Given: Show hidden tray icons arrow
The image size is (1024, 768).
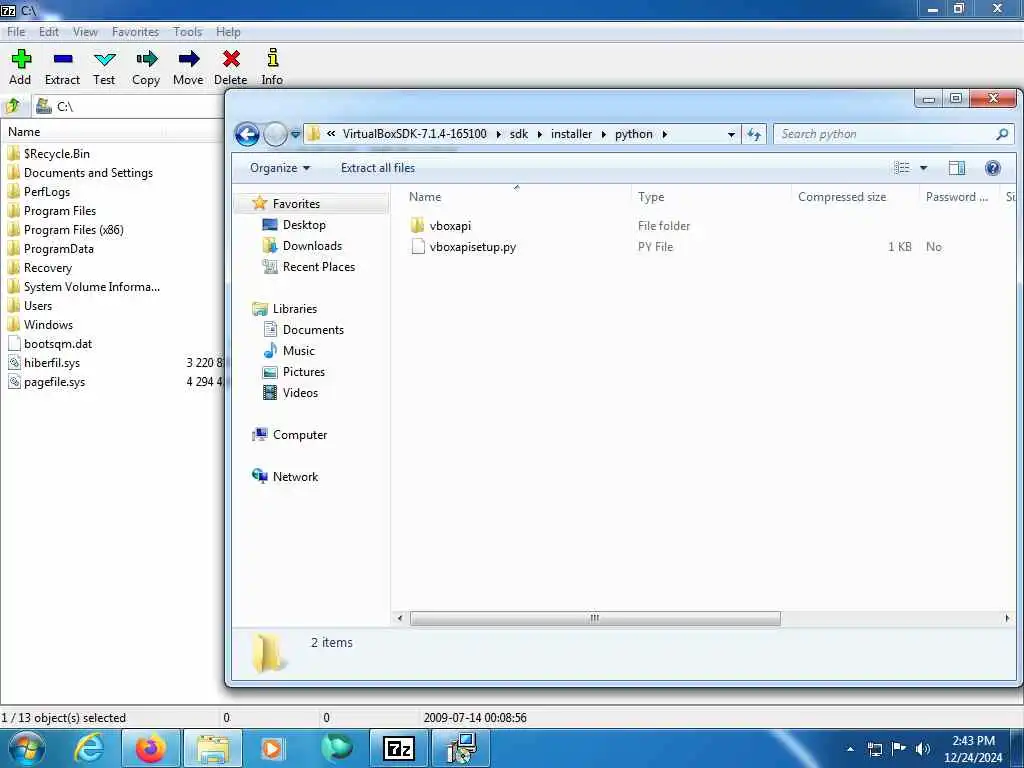Looking at the screenshot, I should click(850, 749).
